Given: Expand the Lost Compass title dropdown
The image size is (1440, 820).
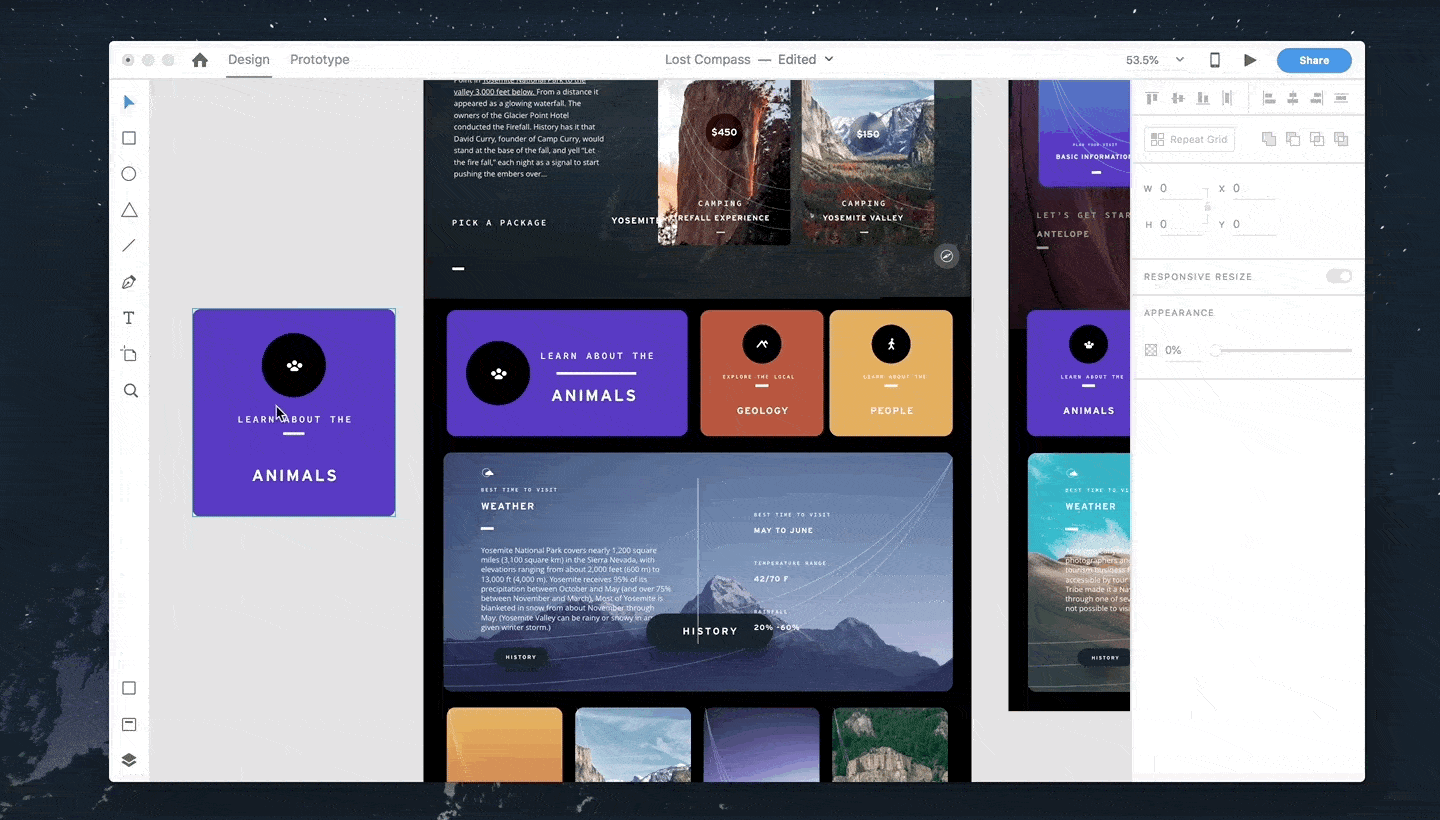Looking at the screenshot, I should 828,59.
